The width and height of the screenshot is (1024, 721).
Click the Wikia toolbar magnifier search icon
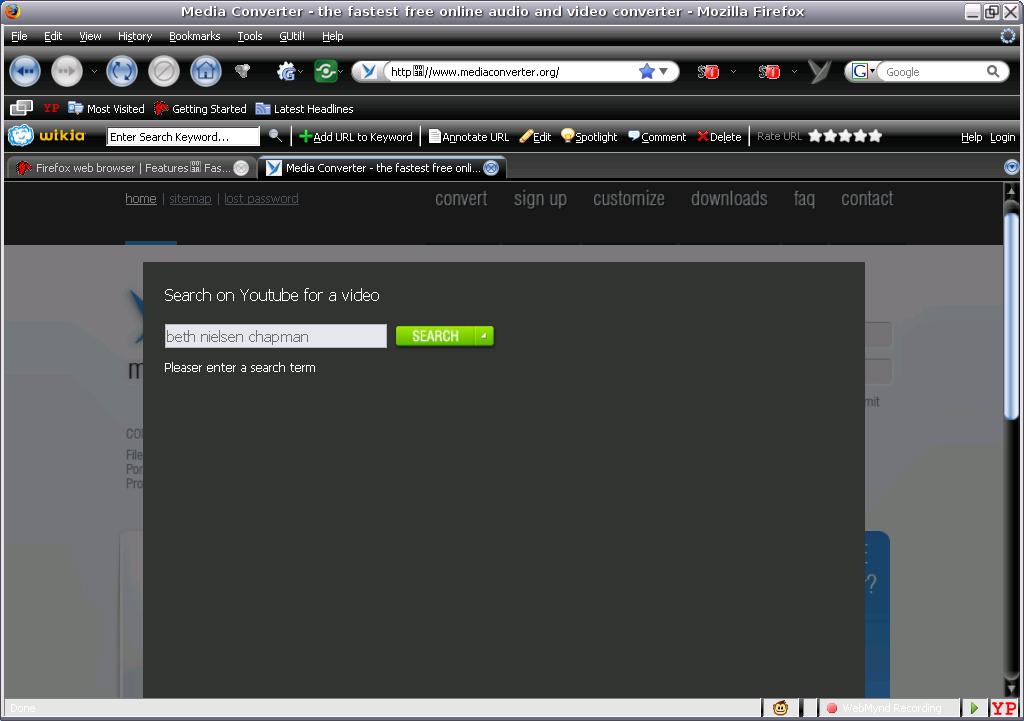276,136
